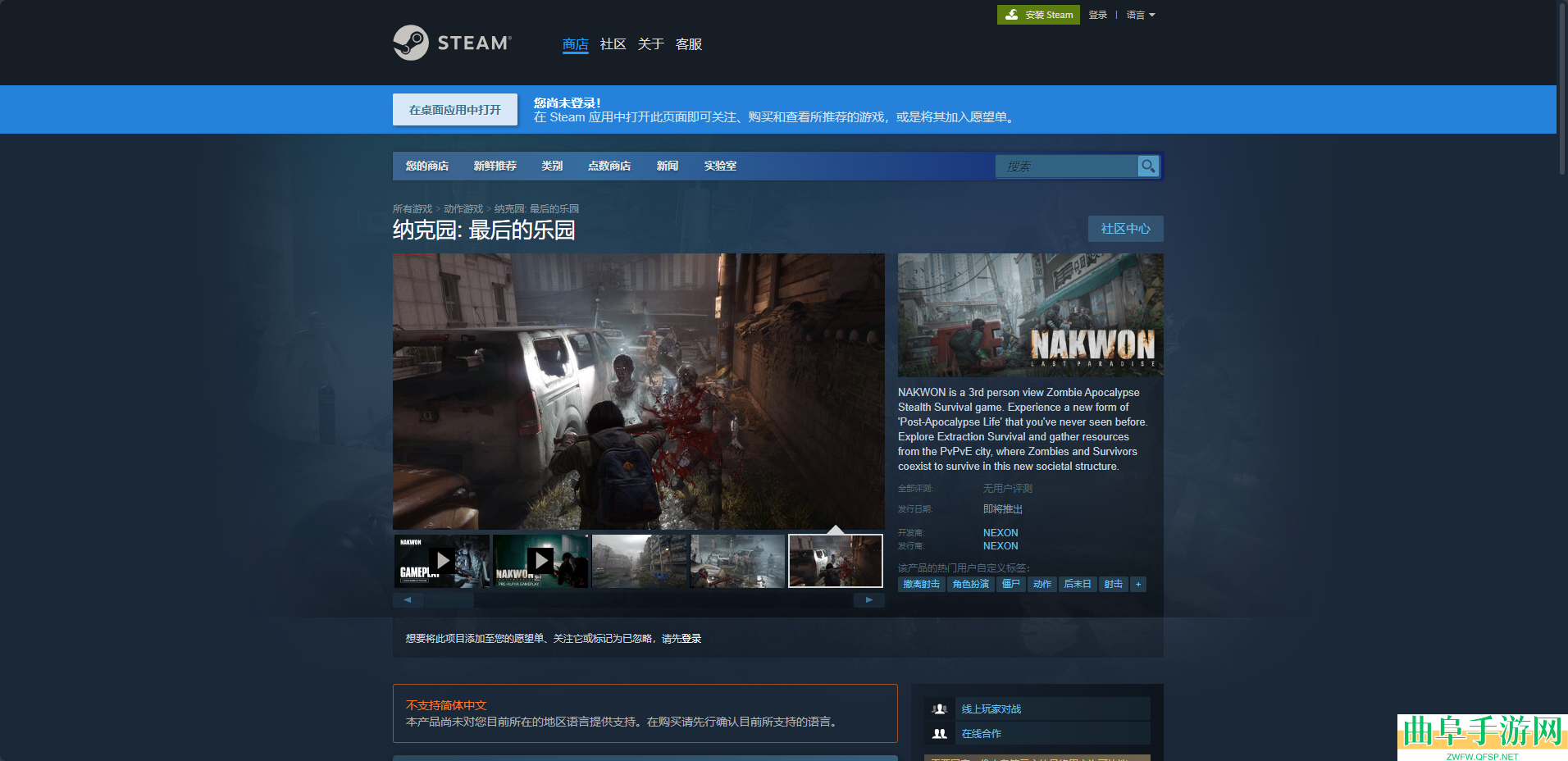Image resolution: width=1568 pixels, height=761 pixels.
Task: Click the 在线合作 feature link
Action: pos(982,734)
